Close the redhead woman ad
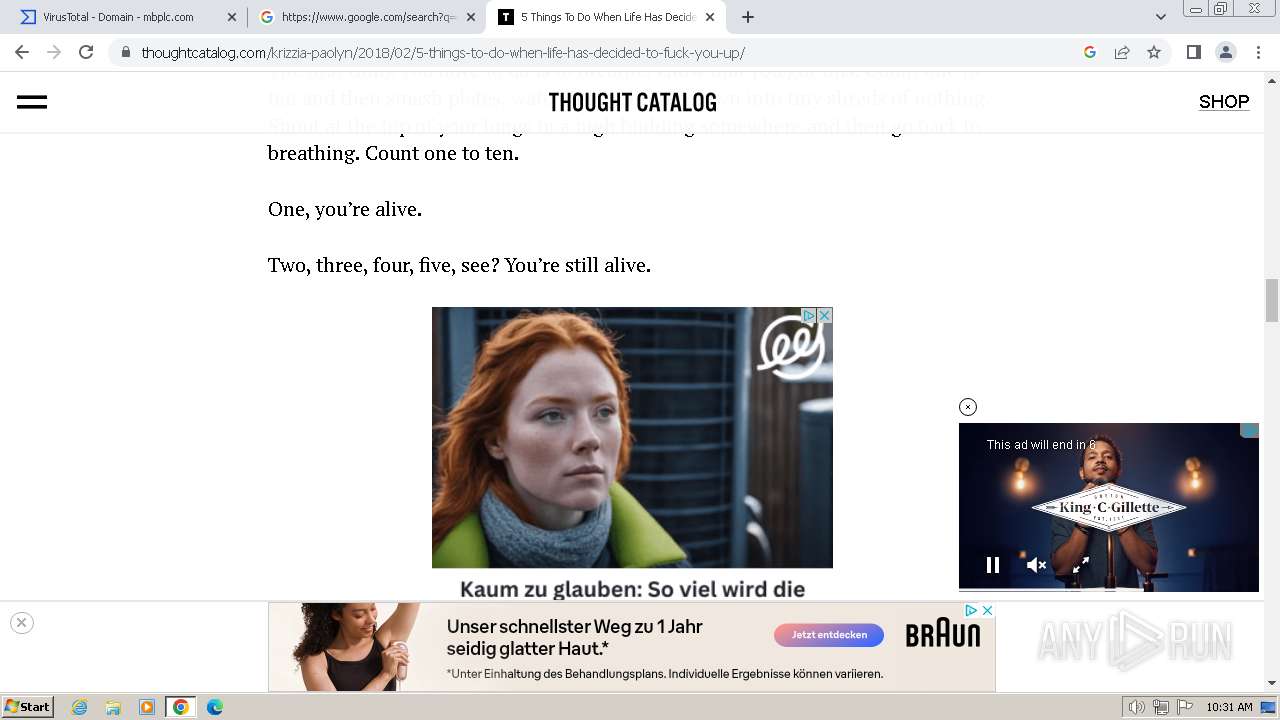This screenshot has width=1280, height=720. pos(824,315)
